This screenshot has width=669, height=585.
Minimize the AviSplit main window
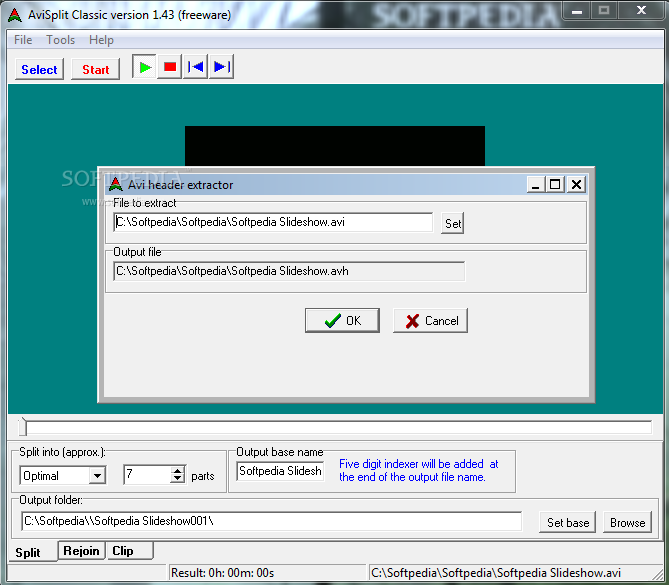[576, 11]
